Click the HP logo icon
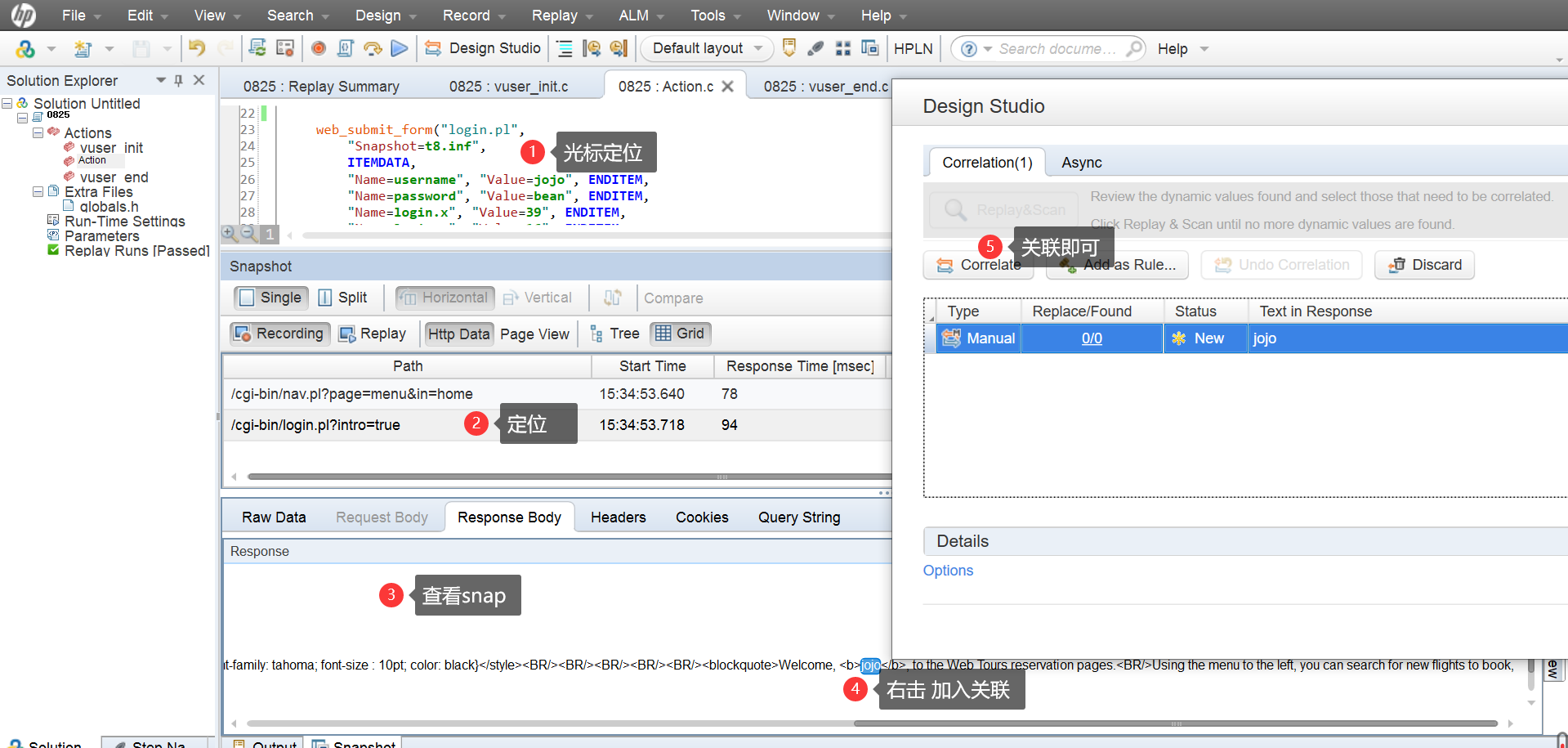 [x=24, y=15]
